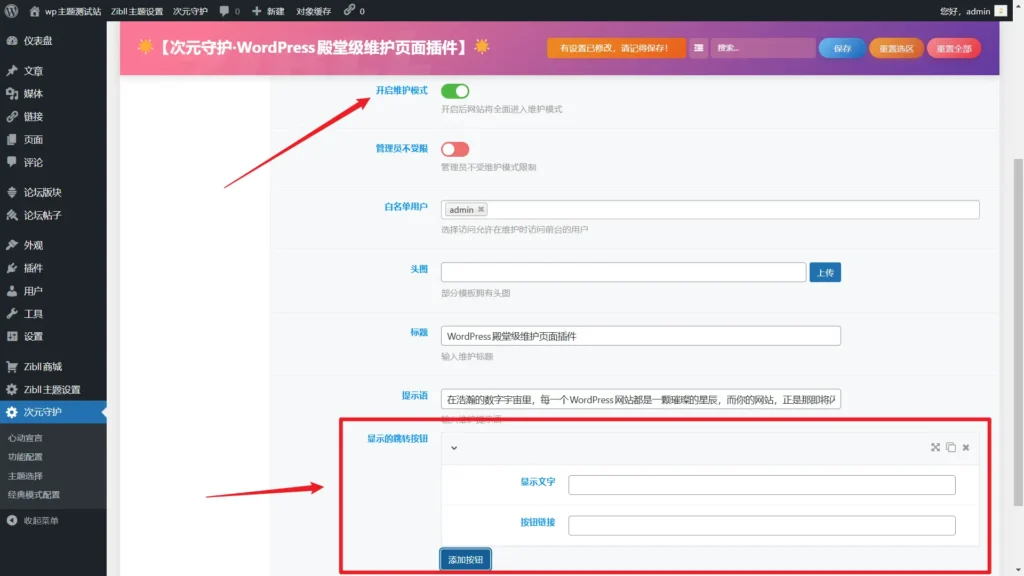The height and width of the screenshot is (576, 1024).
Task: Open the 白名单用户 select box
Action: (710, 210)
